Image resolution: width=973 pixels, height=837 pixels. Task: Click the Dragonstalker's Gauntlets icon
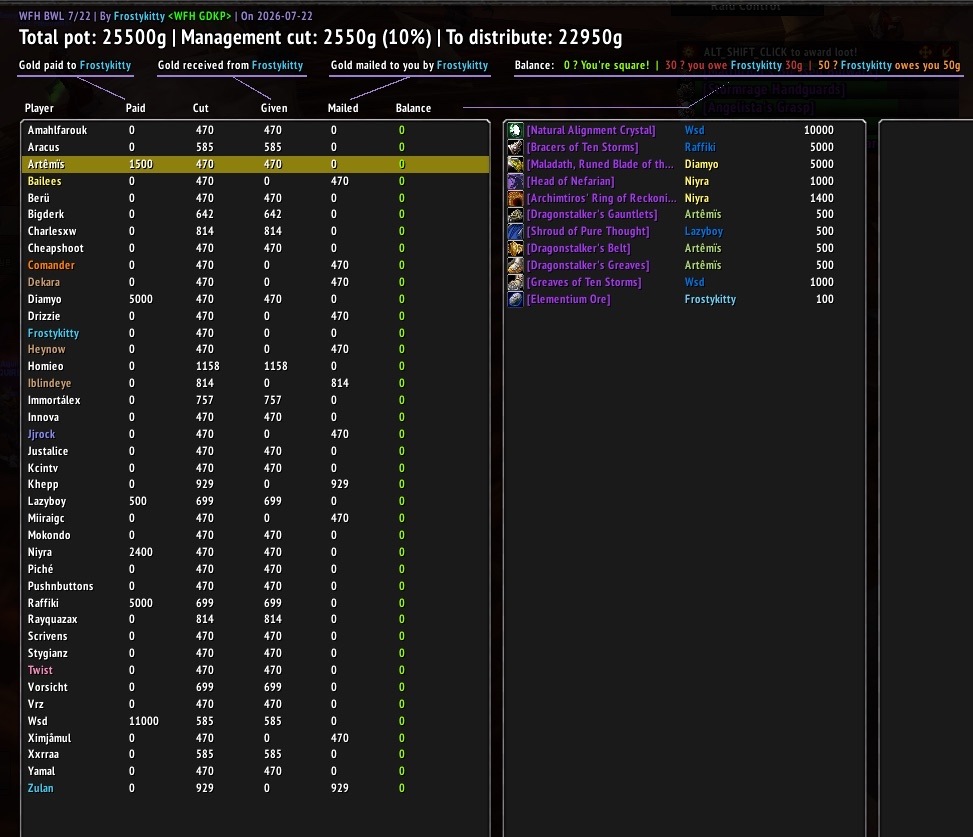click(515, 215)
